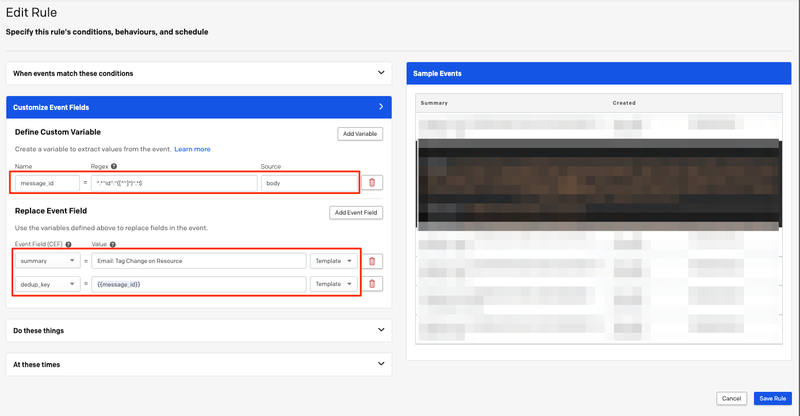Click the Summary column header
Viewport: 800px width, 416px height.
(434, 103)
